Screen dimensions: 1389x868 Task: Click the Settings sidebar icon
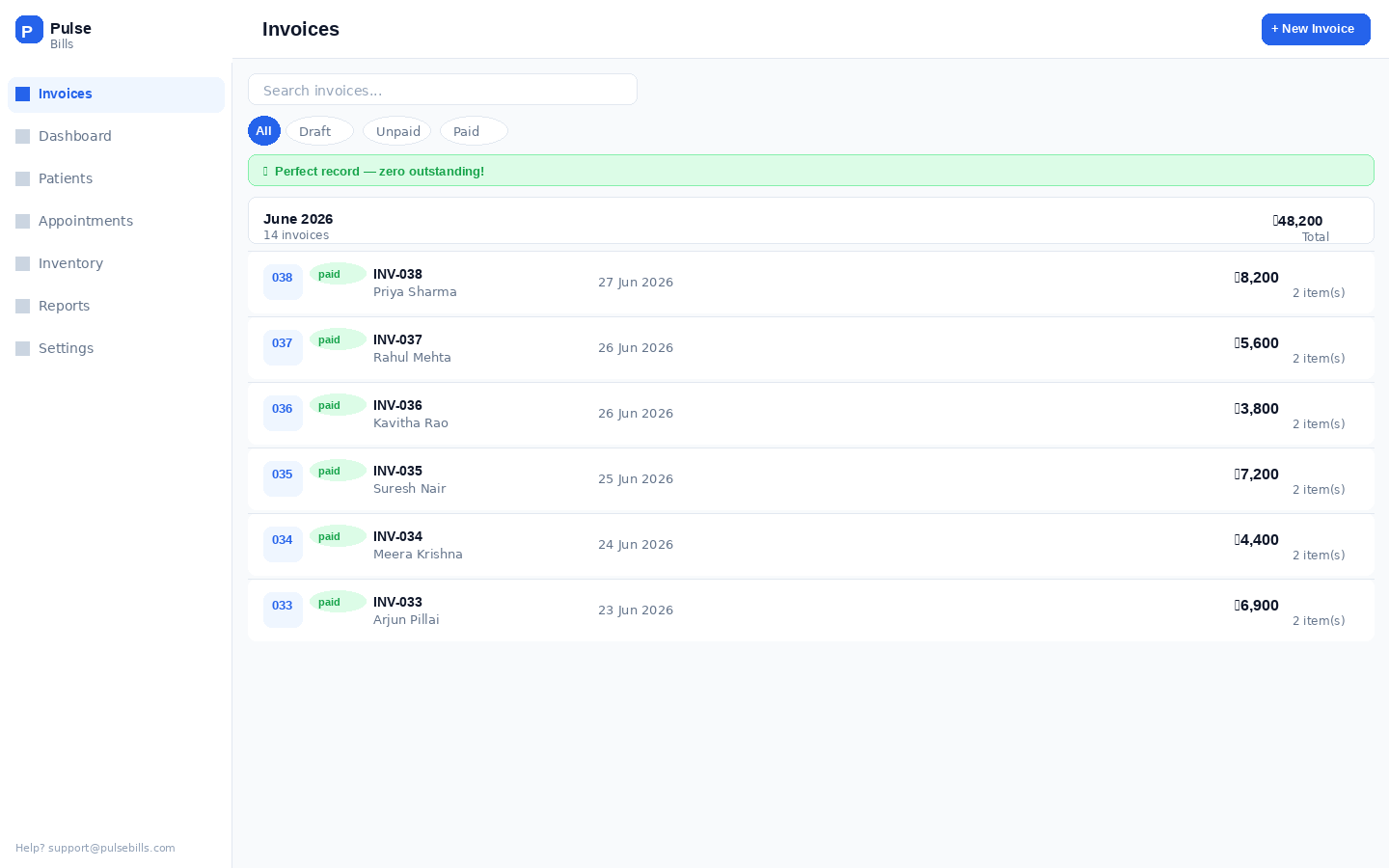tap(23, 349)
